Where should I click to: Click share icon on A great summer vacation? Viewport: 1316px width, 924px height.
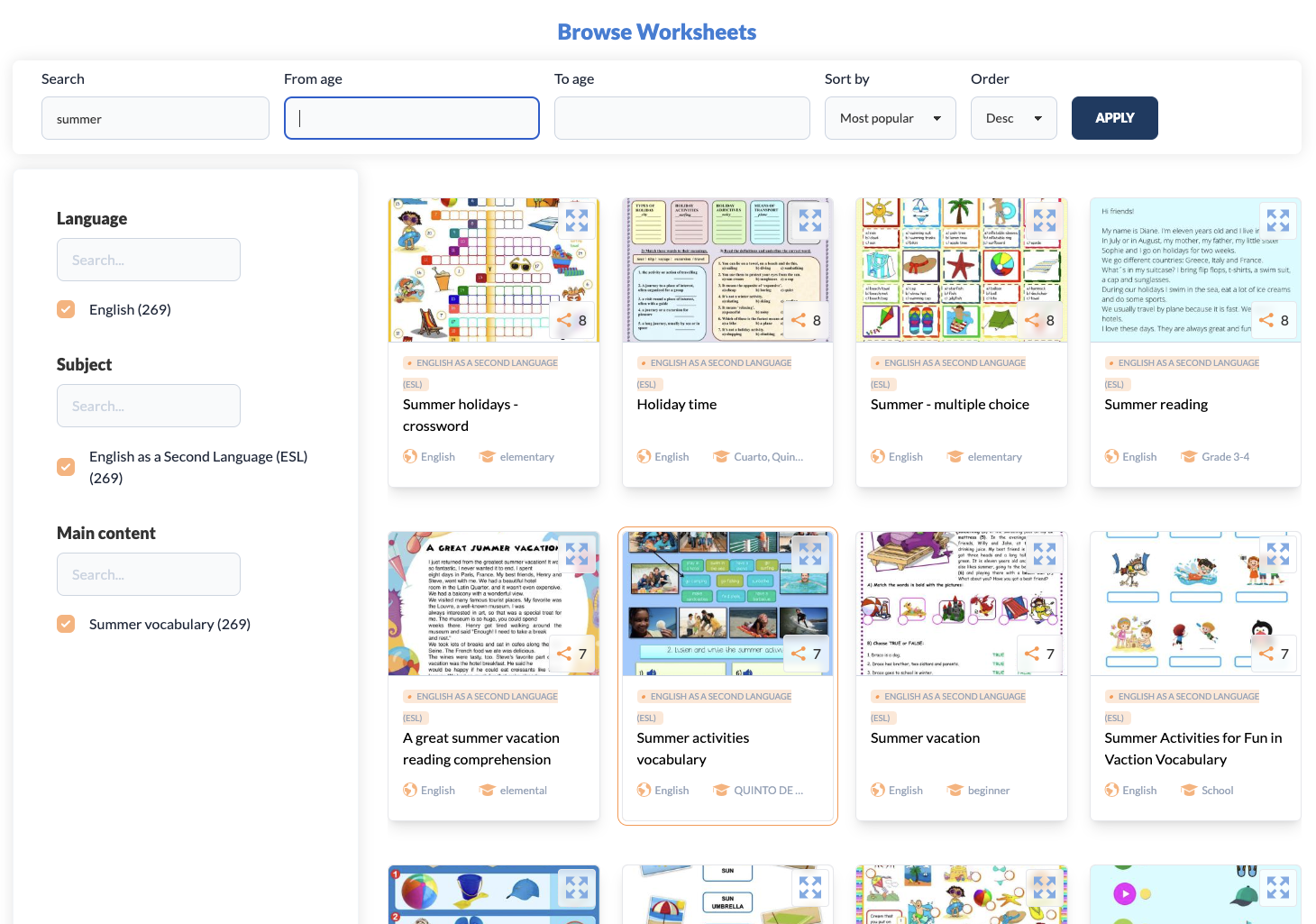tap(564, 654)
